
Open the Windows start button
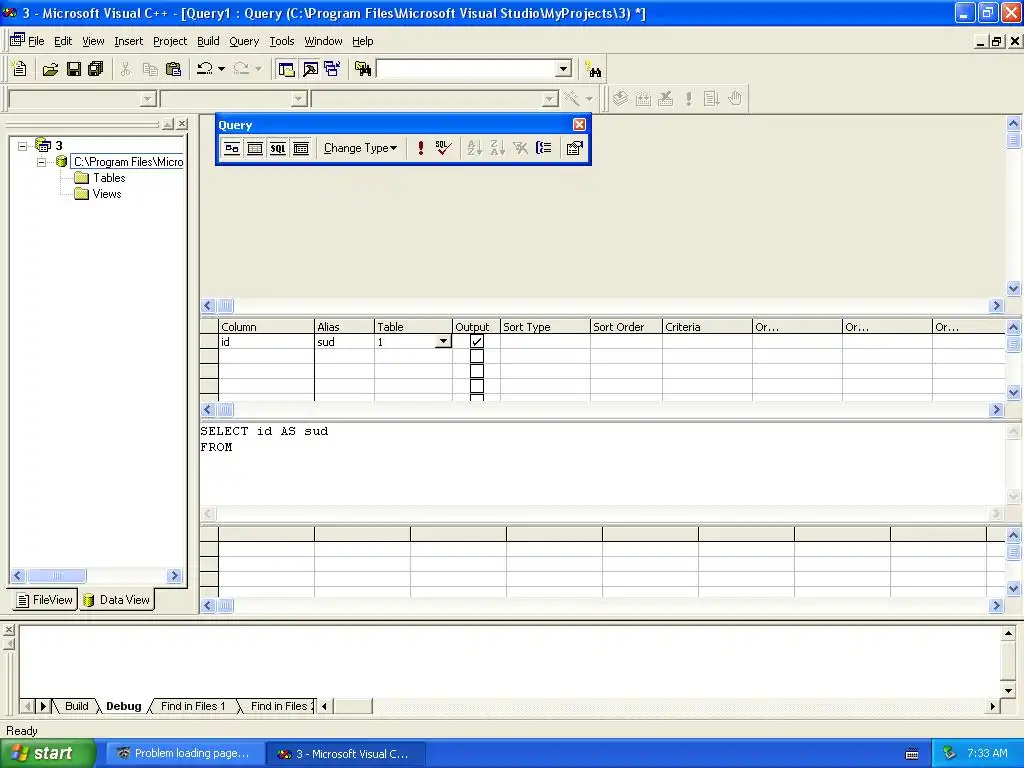tap(48, 753)
